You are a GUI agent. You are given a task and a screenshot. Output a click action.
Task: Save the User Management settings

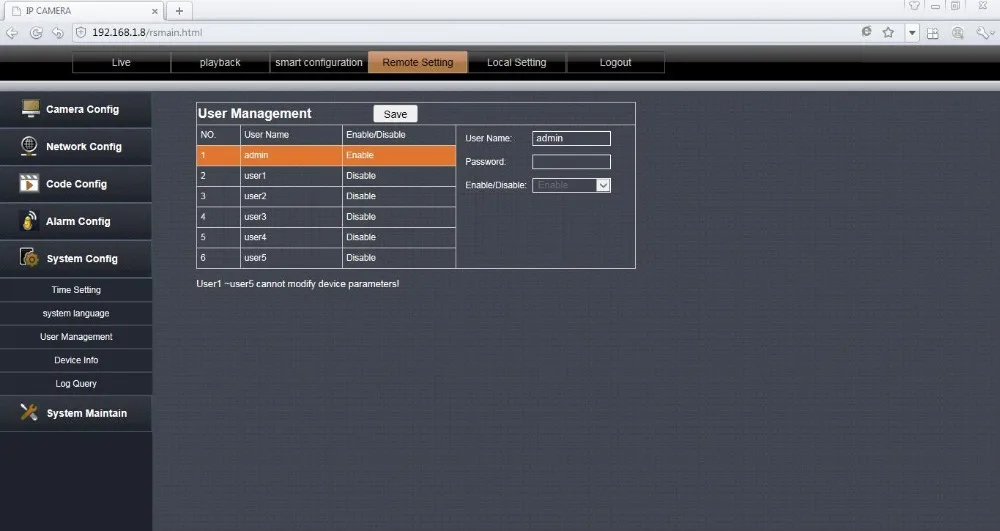(395, 114)
